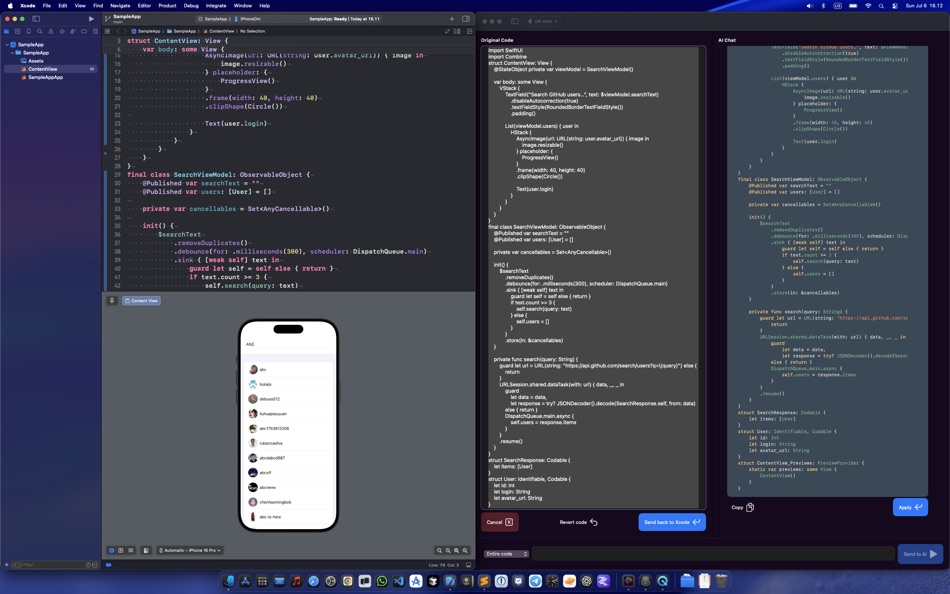The height and width of the screenshot is (594, 950).
Task: Add an editor on the right
Action: coord(469,31)
